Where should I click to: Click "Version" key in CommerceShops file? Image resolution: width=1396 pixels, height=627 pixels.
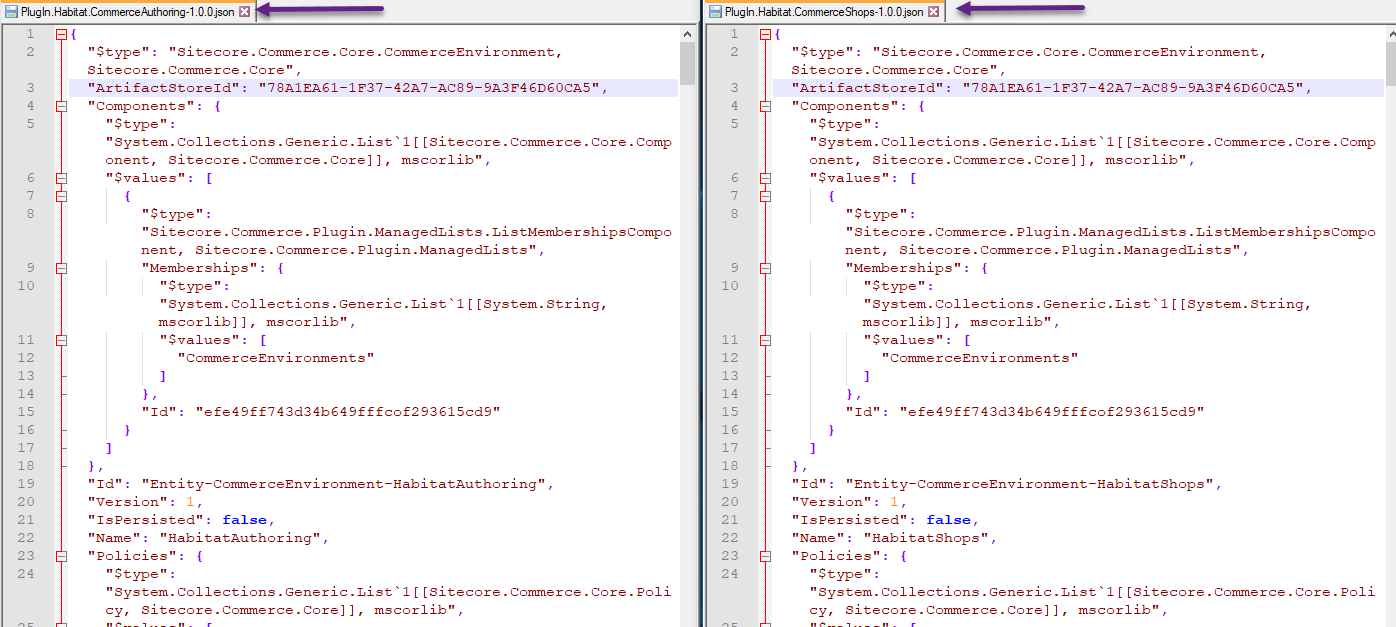click(831, 502)
